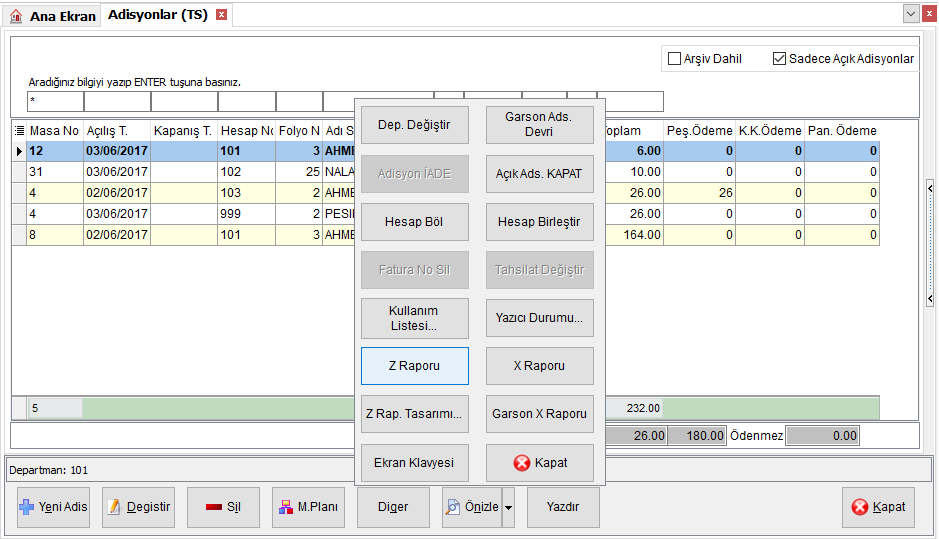This screenshot has width=939, height=539.
Task: Open Garson X Raporu
Action: click(x=540, y=414)
